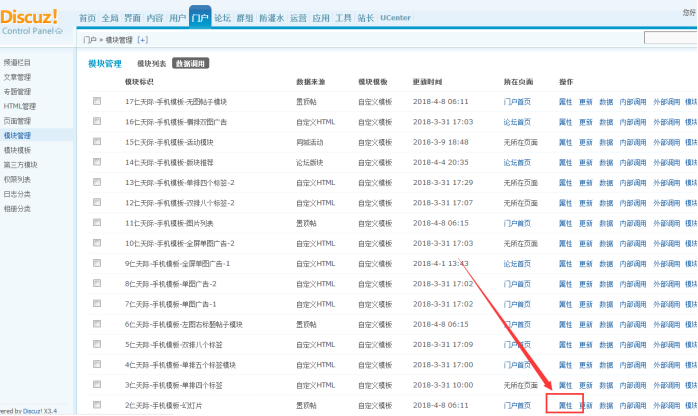Click 内部调用 for module 14 row
Viewport: 698px width, 416px height.
pyautogui.click(x=633, y=163)
